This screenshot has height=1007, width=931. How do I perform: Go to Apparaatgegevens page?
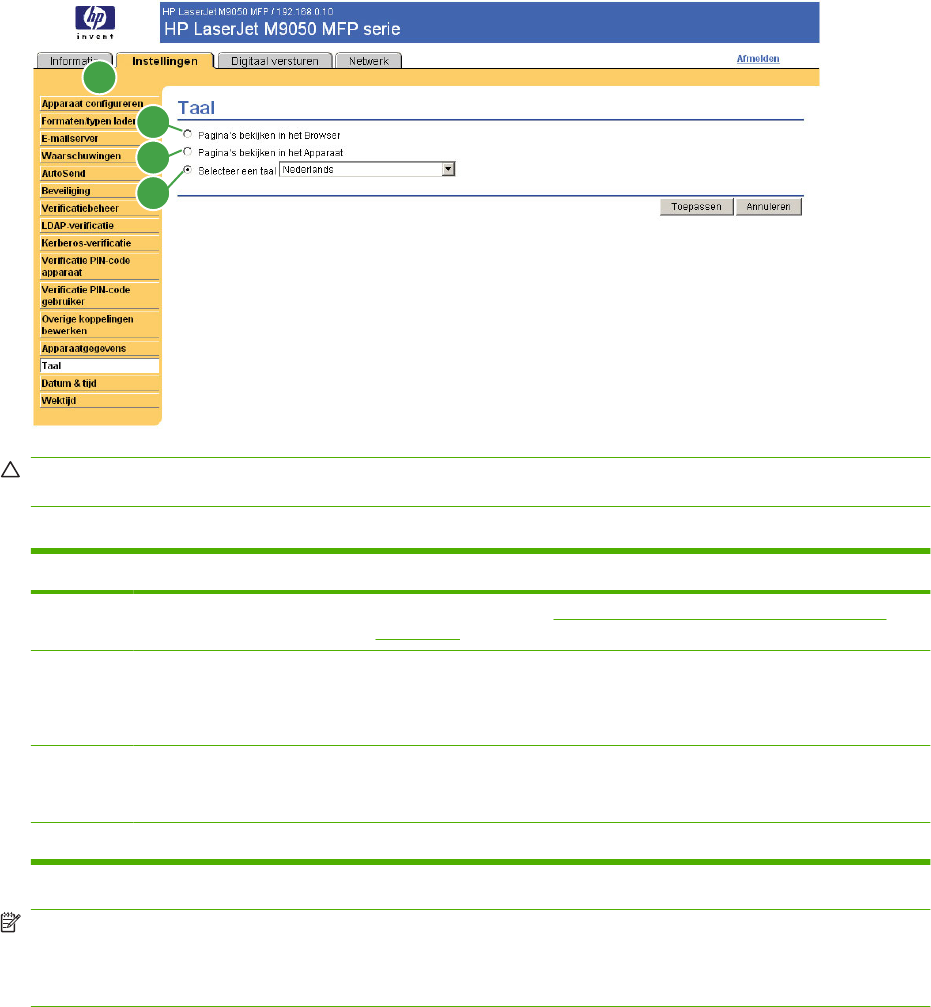99,348
